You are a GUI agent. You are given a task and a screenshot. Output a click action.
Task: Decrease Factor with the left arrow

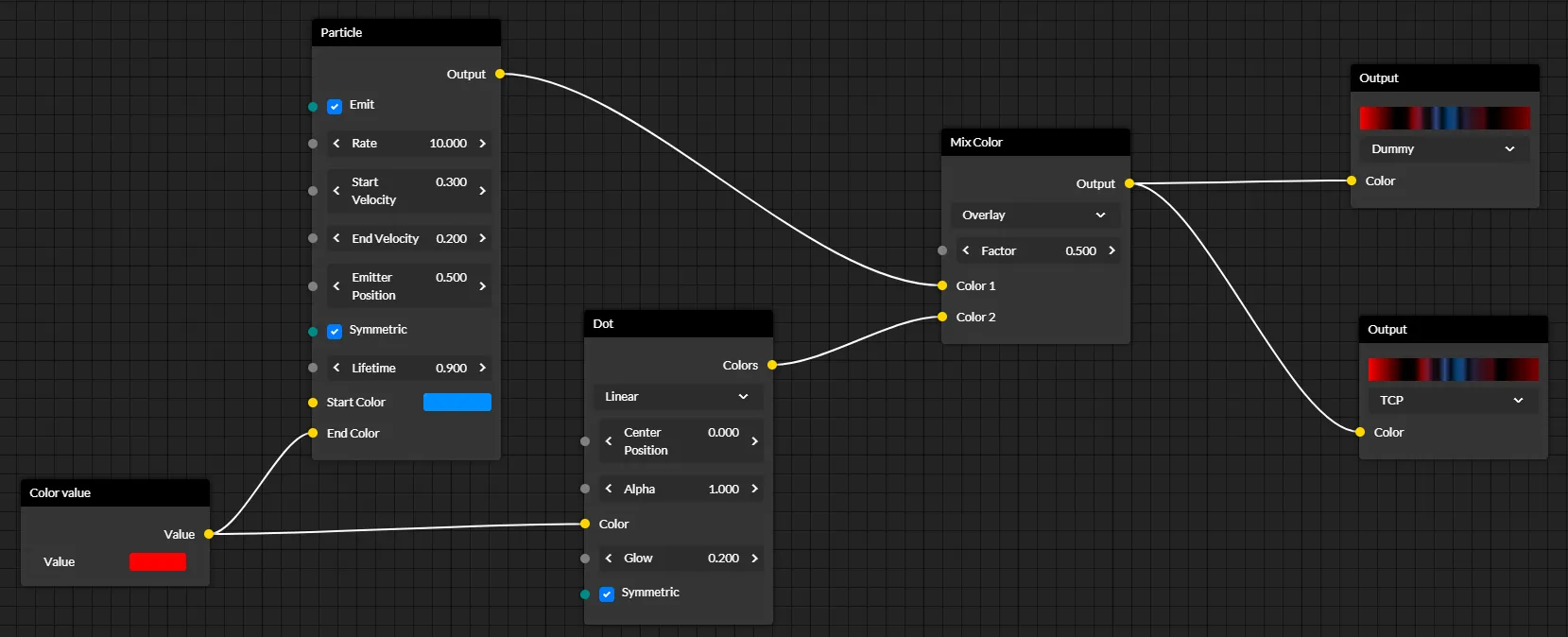[x=966, y=250]
